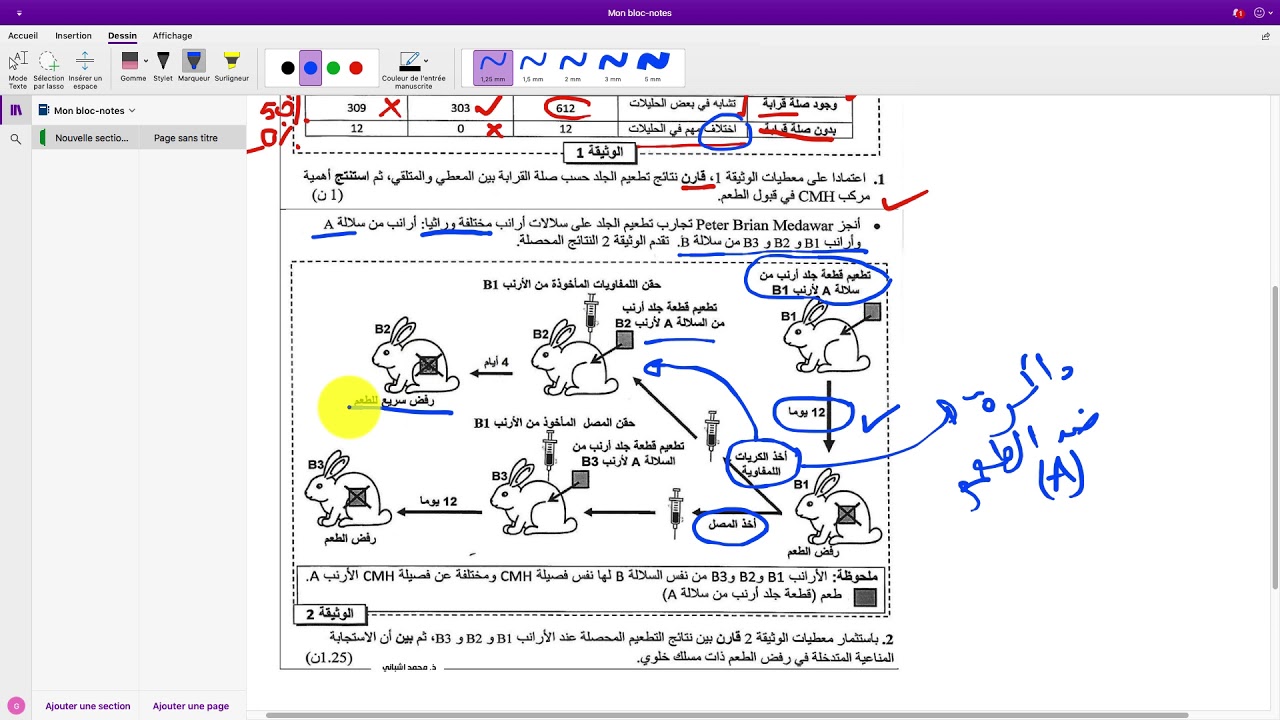1280x720 pixels.
Task: Pick the black ink color
Action: [x=288, y=68]
